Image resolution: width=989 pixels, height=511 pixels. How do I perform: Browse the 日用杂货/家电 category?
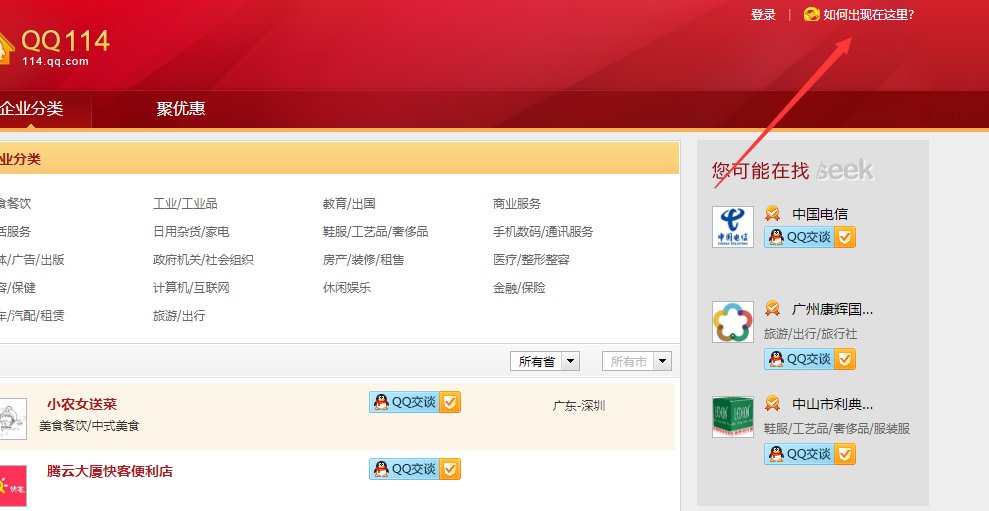191,232
